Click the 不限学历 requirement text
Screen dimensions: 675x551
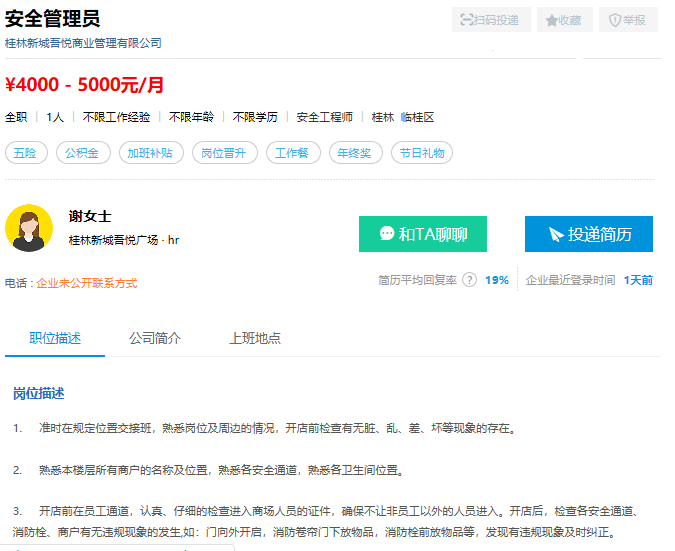(255, 117)
